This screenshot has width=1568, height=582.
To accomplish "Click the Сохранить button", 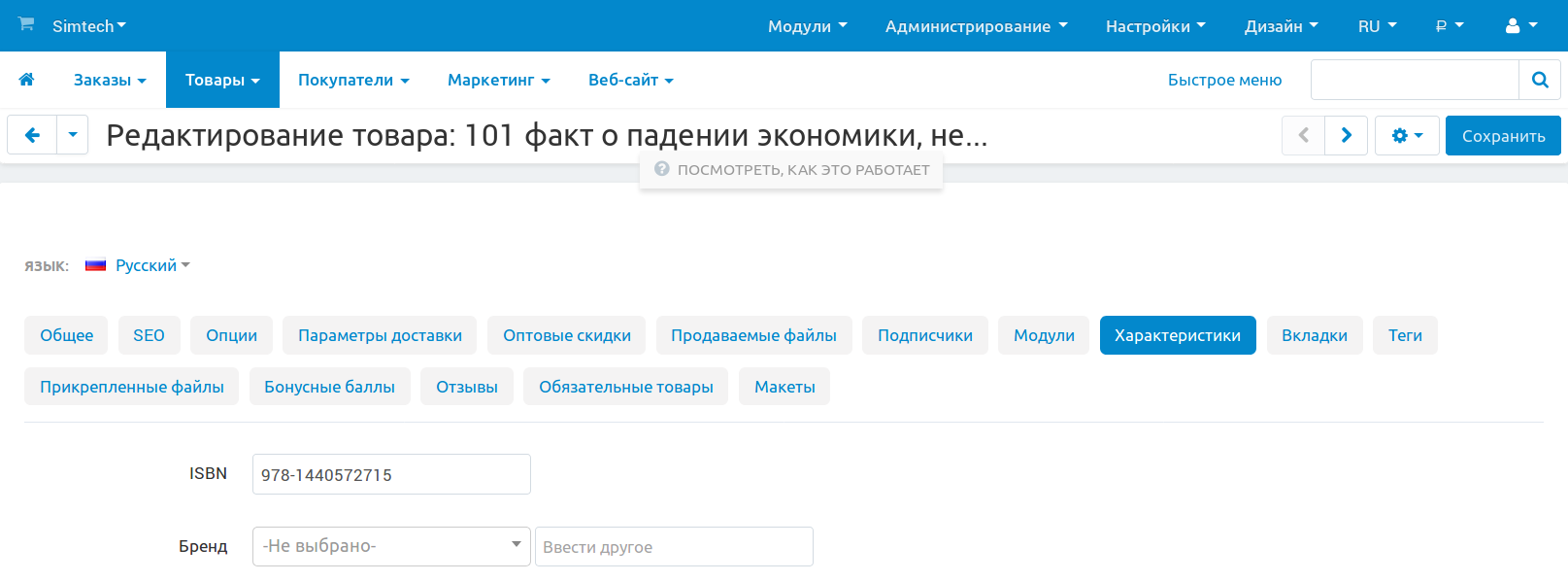I will (1502, 136).
